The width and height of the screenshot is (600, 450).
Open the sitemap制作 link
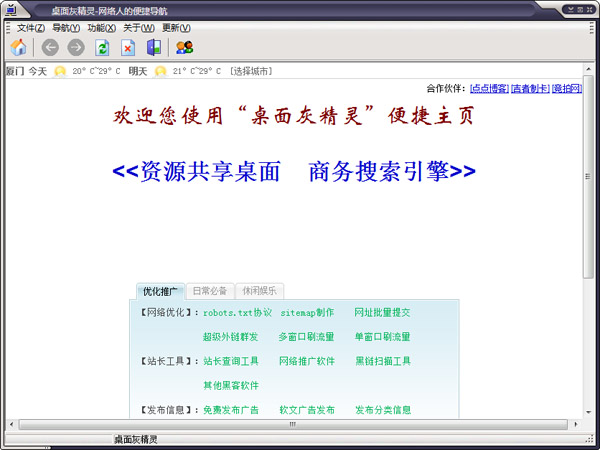(x=307, y=313)
